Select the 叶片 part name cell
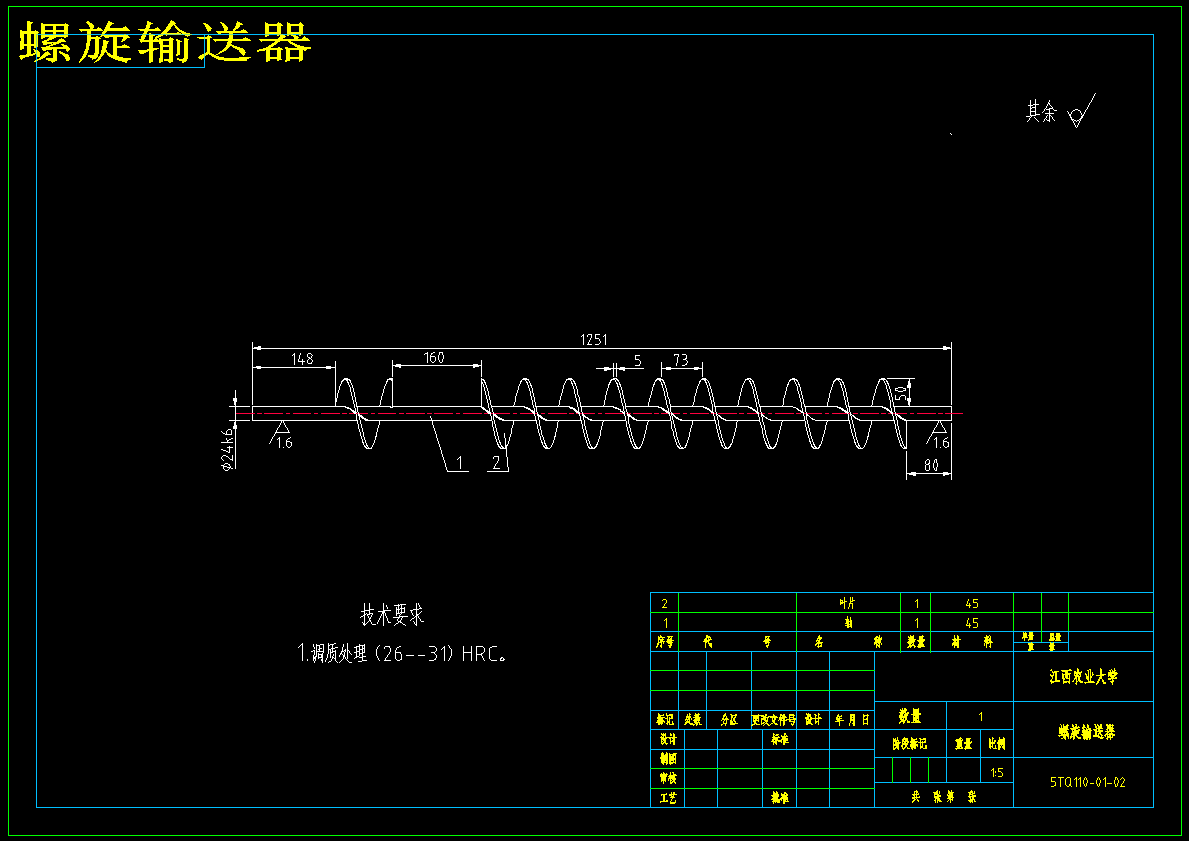The width and height of the screenshot is (1189, 841). pyautogui.click(x=848, y=603)
